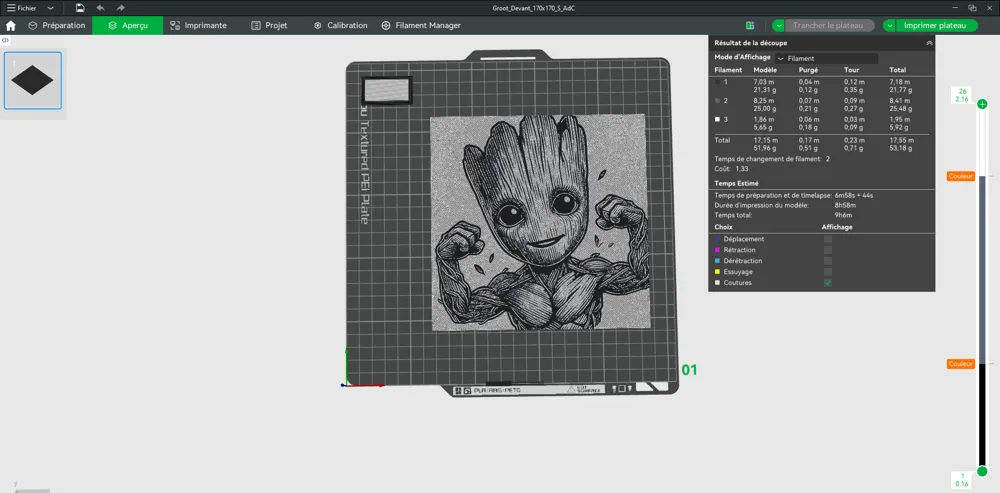Click the Modèle column header
1000x493 pixels.
(x=765, y=70)
